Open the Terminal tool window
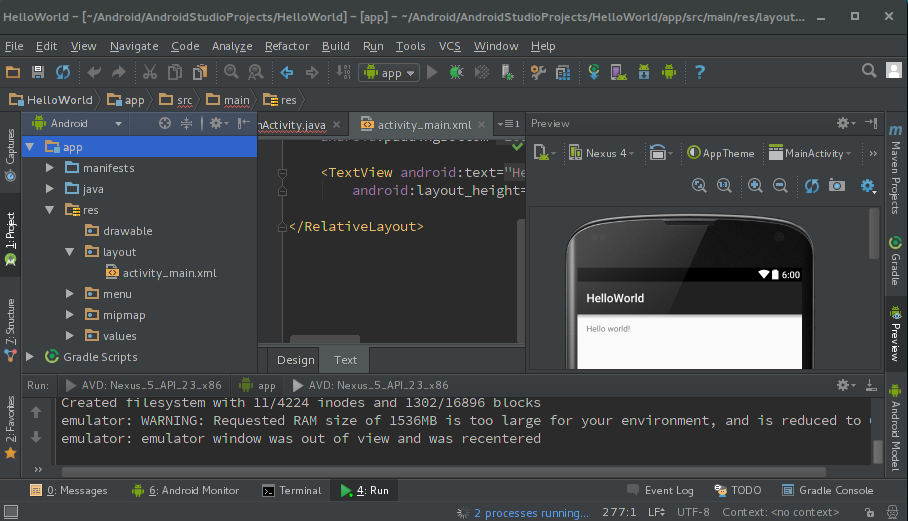 coord(291,490)
